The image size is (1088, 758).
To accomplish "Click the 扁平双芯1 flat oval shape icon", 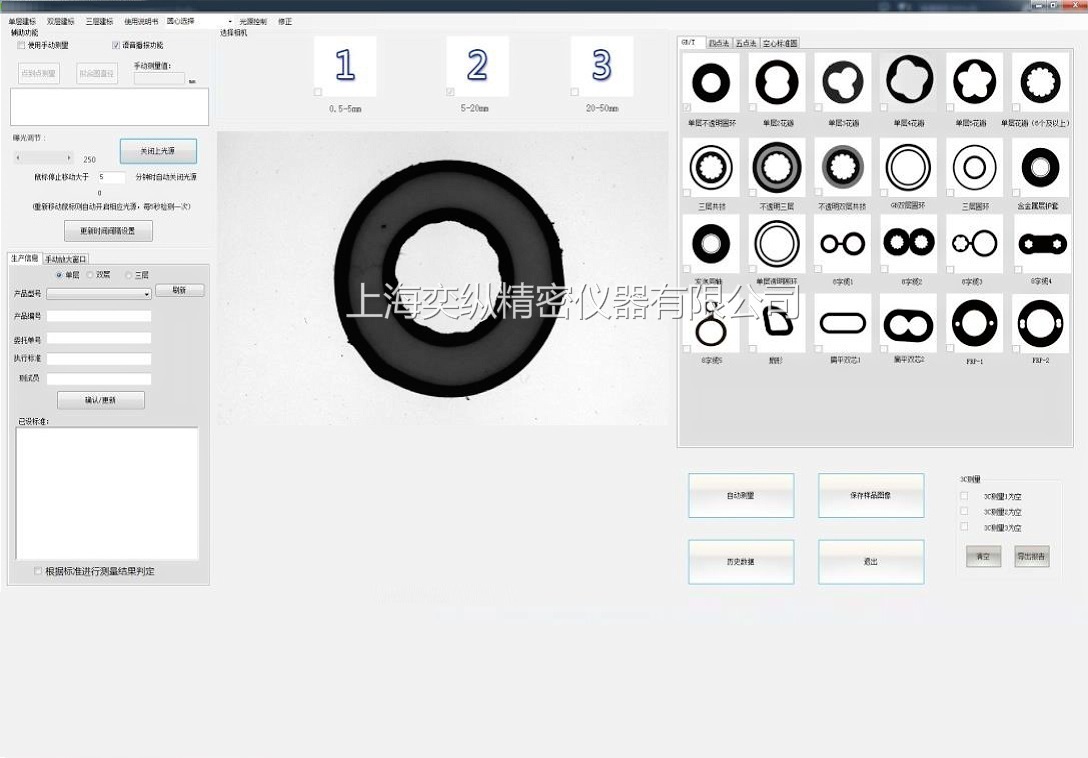I will tap(842, 323).
